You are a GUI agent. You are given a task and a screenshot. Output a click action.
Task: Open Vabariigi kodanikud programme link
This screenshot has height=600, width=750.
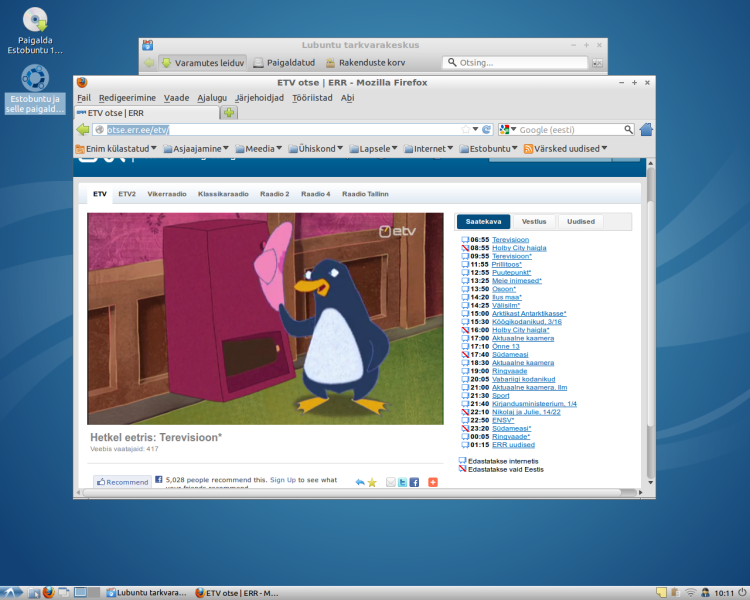(523, 379)
